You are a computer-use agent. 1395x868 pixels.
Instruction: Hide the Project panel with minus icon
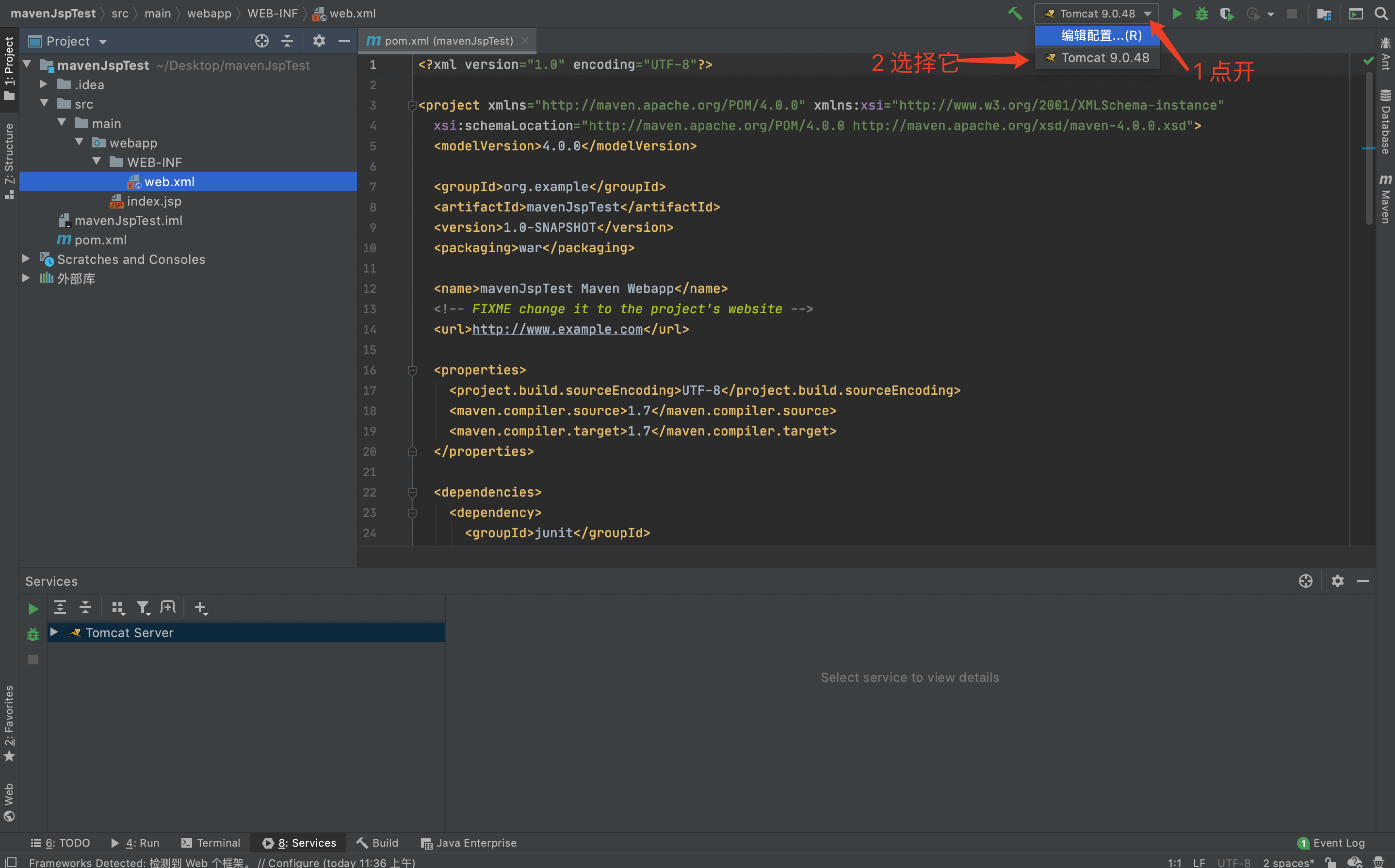(344, 41)
